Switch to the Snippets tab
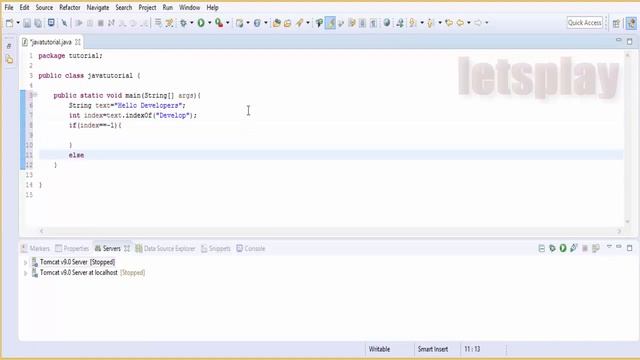Viewport: 640px width, 360px height. pos(216,248)
